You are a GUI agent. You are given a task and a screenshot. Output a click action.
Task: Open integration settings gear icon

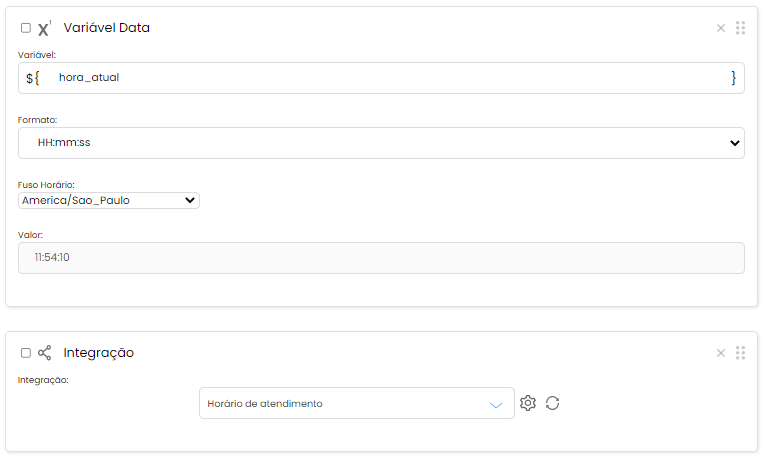pos(528,403)
